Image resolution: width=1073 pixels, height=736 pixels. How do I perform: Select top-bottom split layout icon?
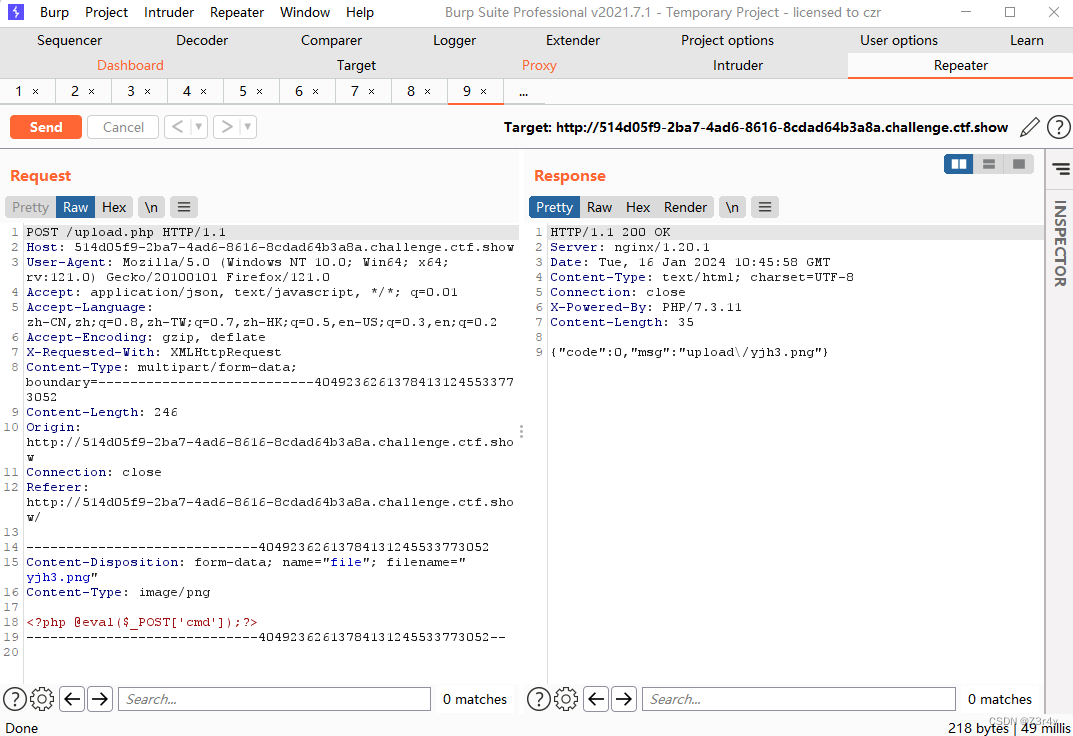pyautogui.click(x=989, y=164)
